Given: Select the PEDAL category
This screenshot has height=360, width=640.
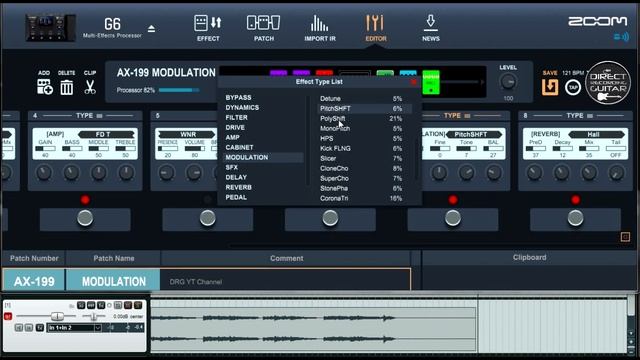Looking at the screenshot, I should [x=236, y=198].
